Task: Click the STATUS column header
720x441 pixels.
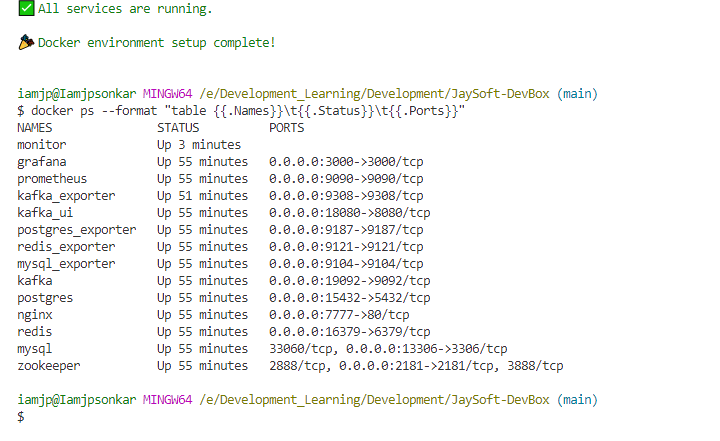Action: click(x=178, y=128)
